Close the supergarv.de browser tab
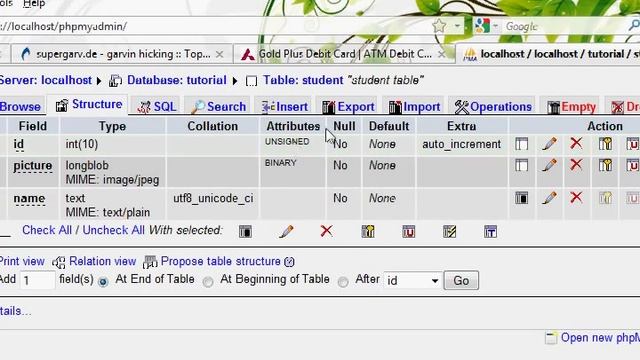The width and height of the screenshot is (640, 360). (x=220, y=54)
